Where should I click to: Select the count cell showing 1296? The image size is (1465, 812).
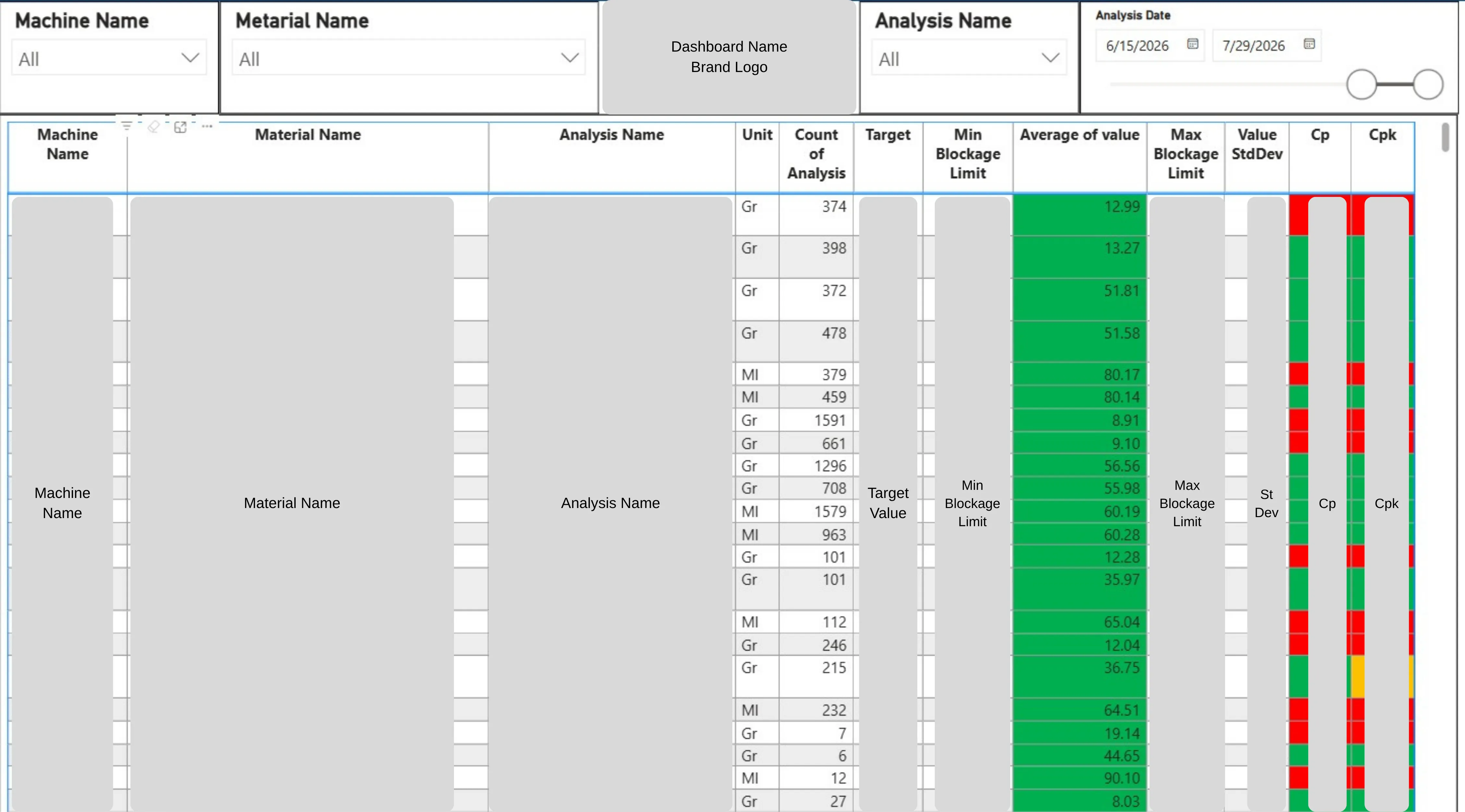point(816,465)
